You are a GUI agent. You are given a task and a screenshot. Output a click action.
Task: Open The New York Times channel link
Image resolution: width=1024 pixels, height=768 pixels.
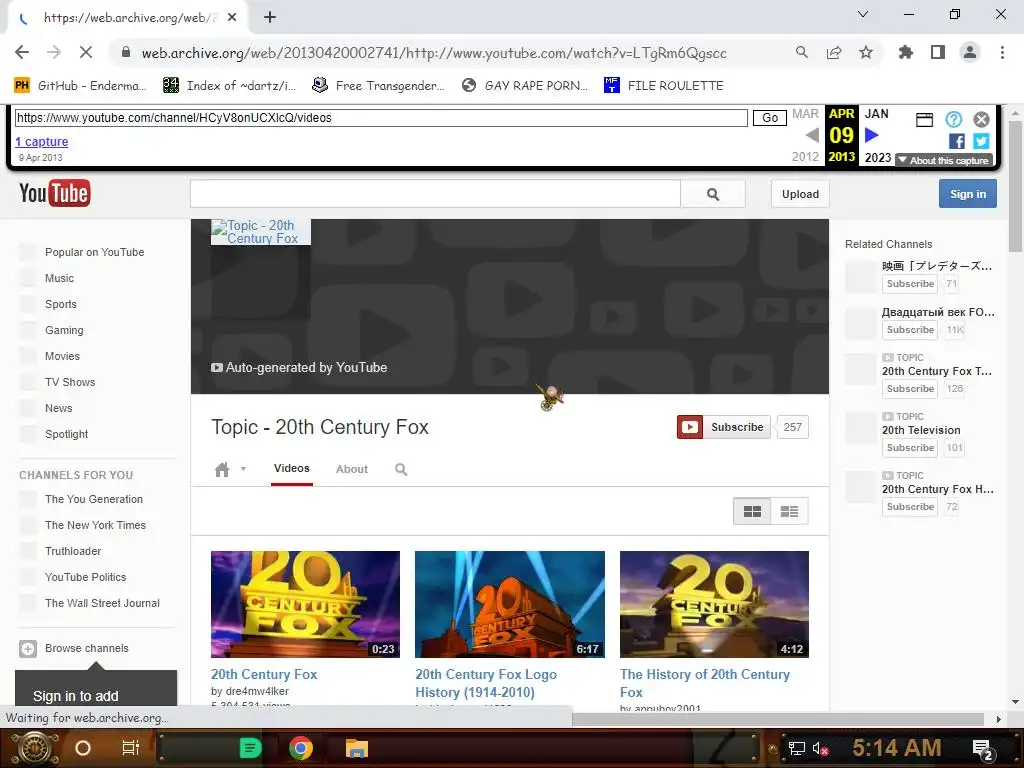95,525
